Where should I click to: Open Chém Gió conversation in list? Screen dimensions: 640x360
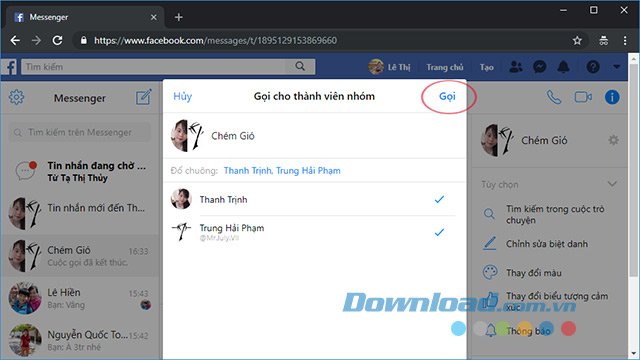tap(80, 256)
